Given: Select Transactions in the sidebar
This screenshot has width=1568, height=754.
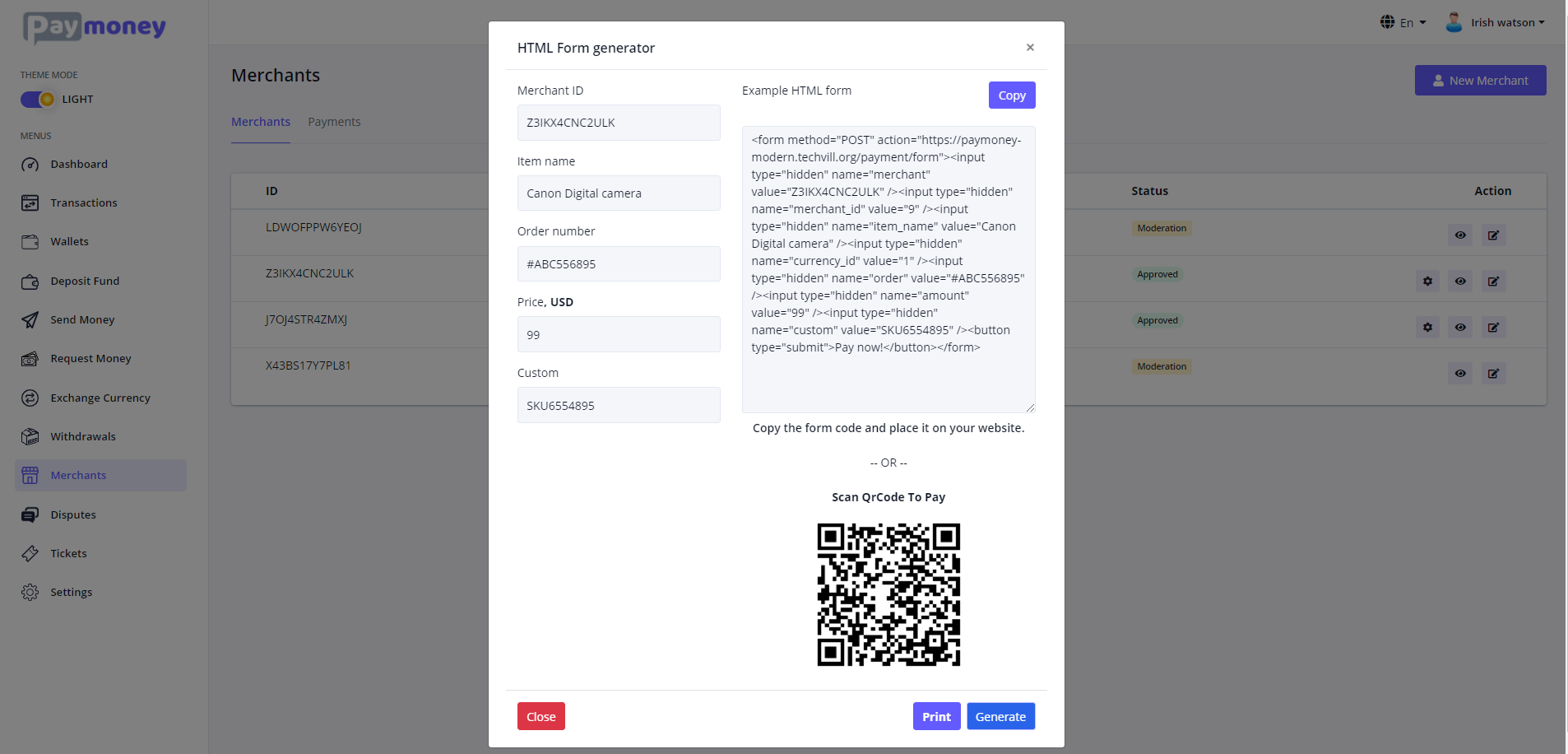Looking at the screenshot, I should coord(84,202).
